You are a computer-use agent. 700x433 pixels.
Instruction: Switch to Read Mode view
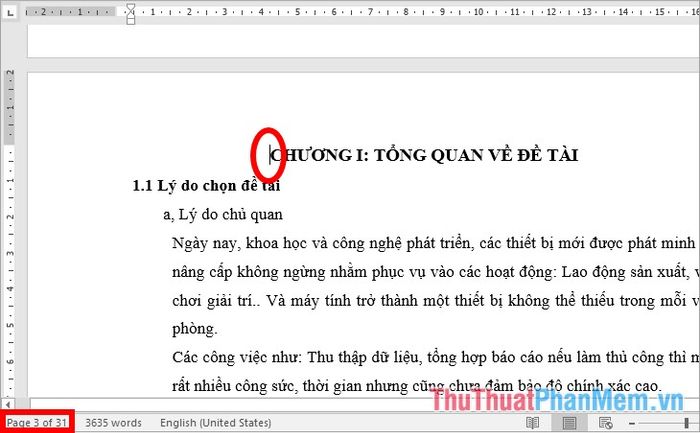533,423
